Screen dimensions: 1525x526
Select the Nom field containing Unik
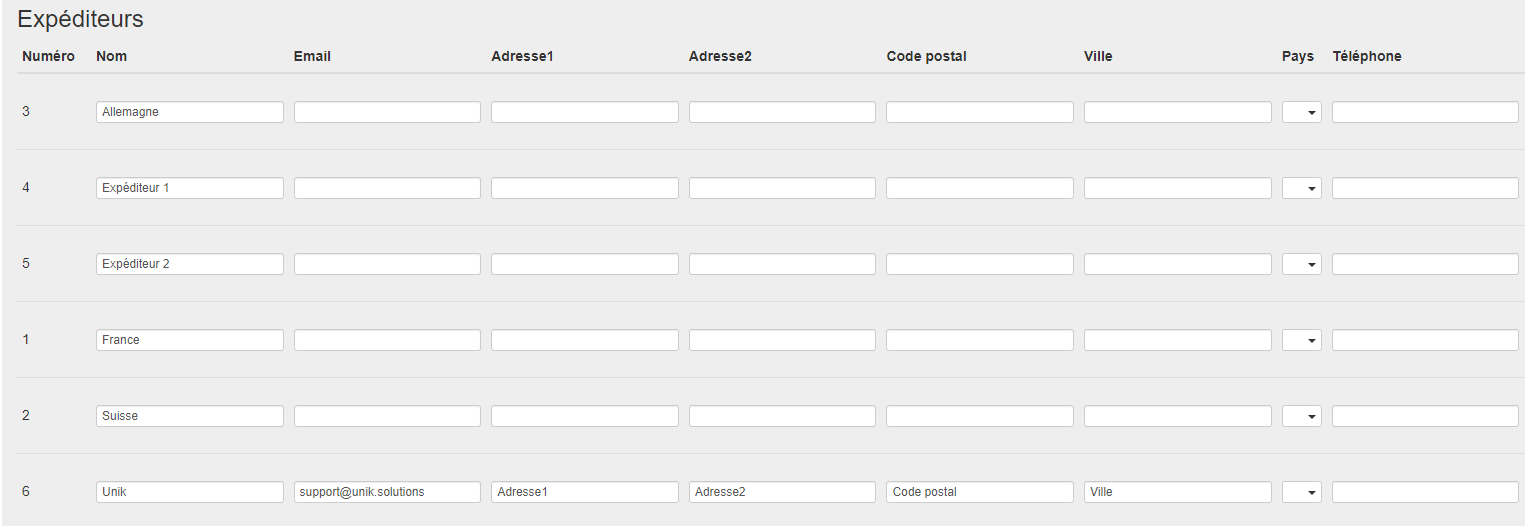pyautogui.click(x=190, y=492)
